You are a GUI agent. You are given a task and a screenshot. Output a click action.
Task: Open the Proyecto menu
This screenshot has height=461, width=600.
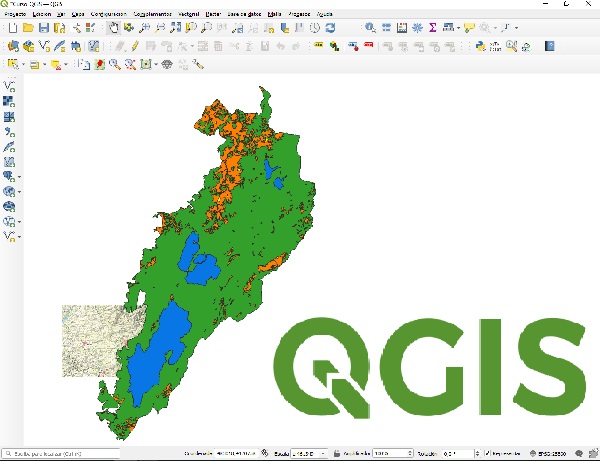[15, 14]
